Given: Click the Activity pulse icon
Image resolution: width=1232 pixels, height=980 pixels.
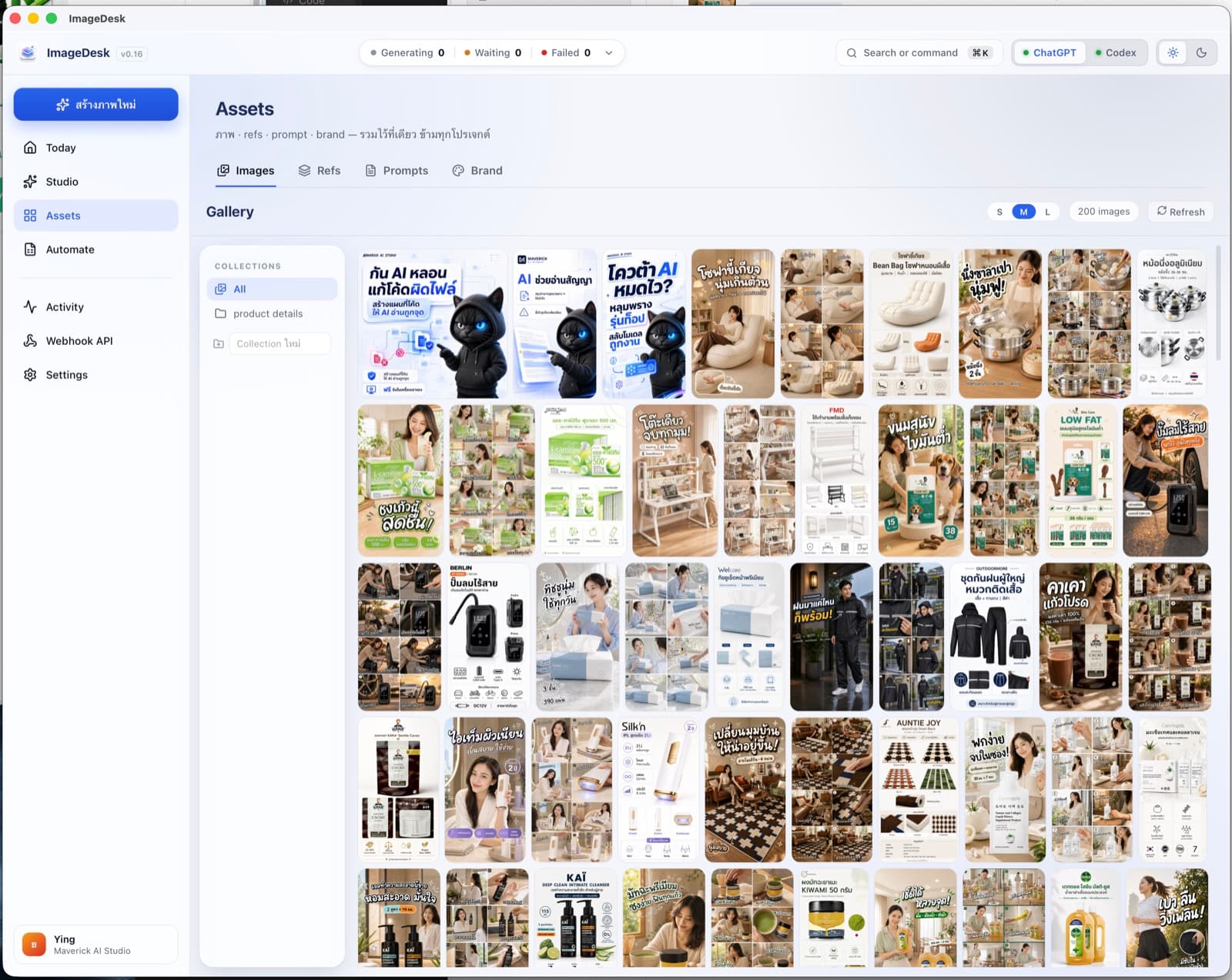Looking at the screenshot, I should click(30, 306).
